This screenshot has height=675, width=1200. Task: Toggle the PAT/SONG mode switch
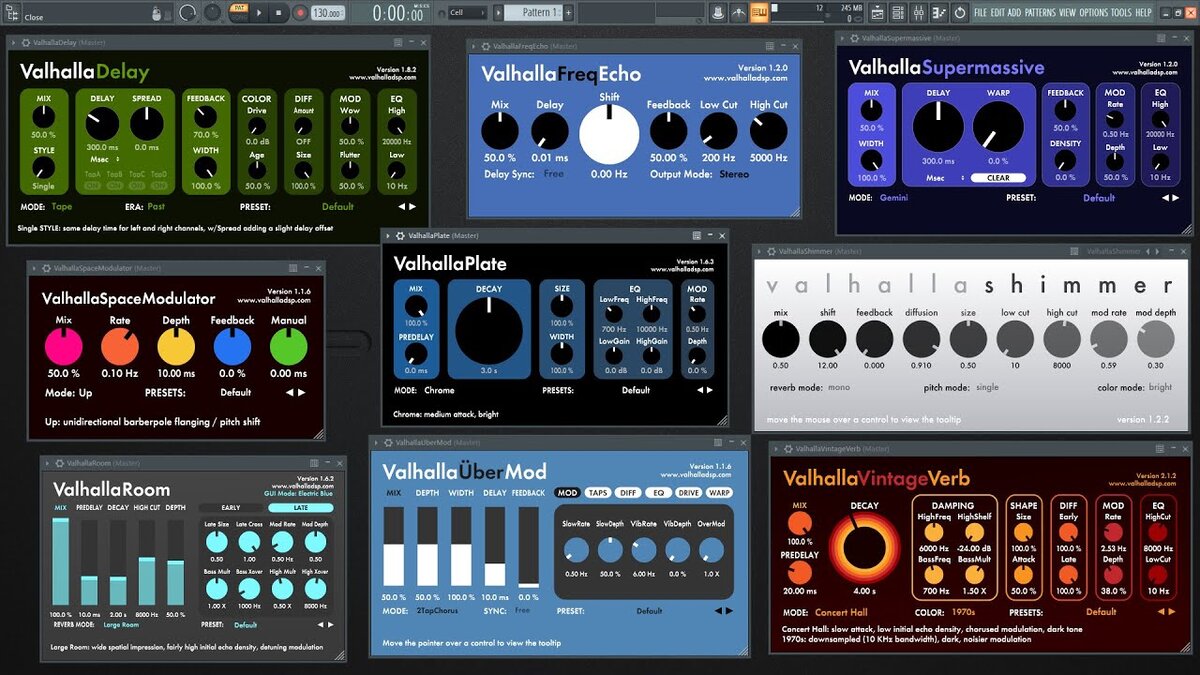click(239, 12)
